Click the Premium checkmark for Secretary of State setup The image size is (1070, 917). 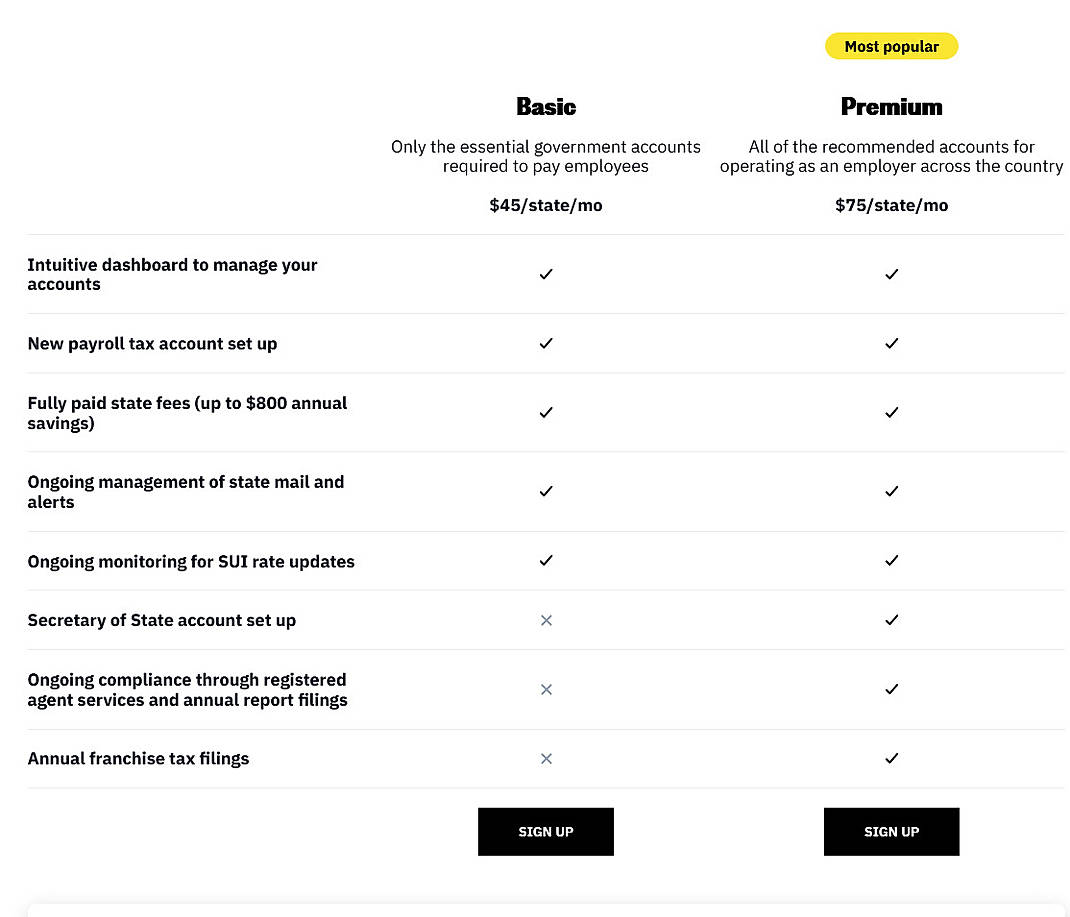point(891,620)
